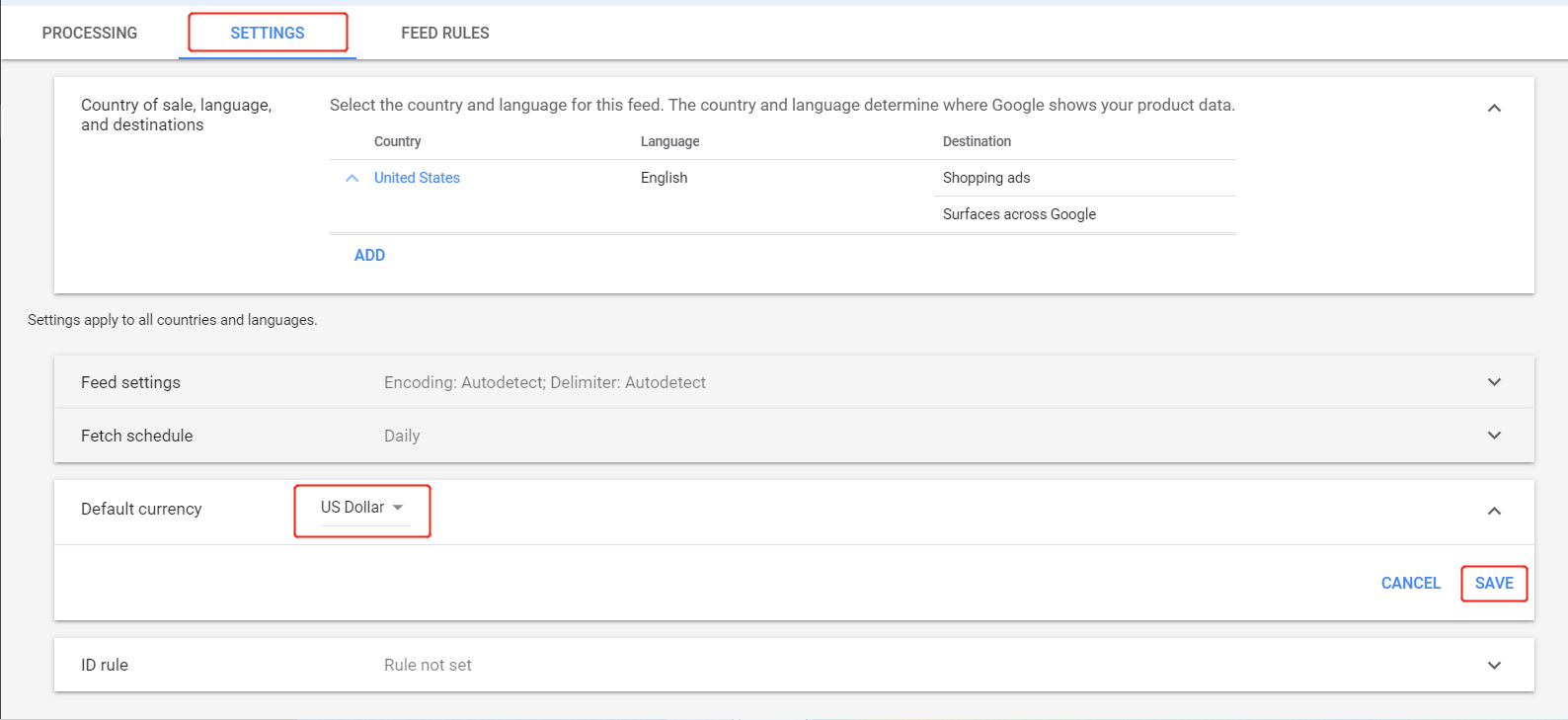
Task: Expand the ID rule chevron
Action: 1494,665
